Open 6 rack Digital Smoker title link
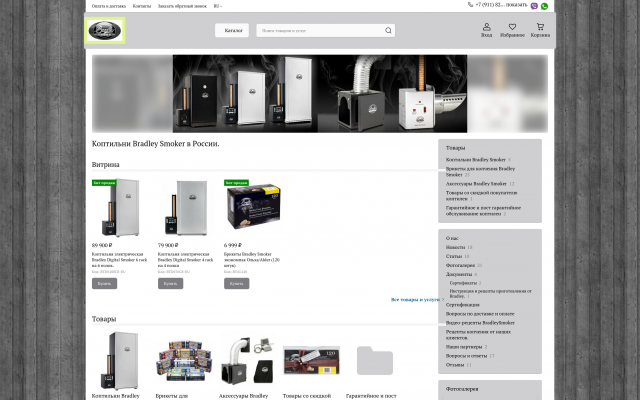Screen dimensions: 640x400 point(120,260)
